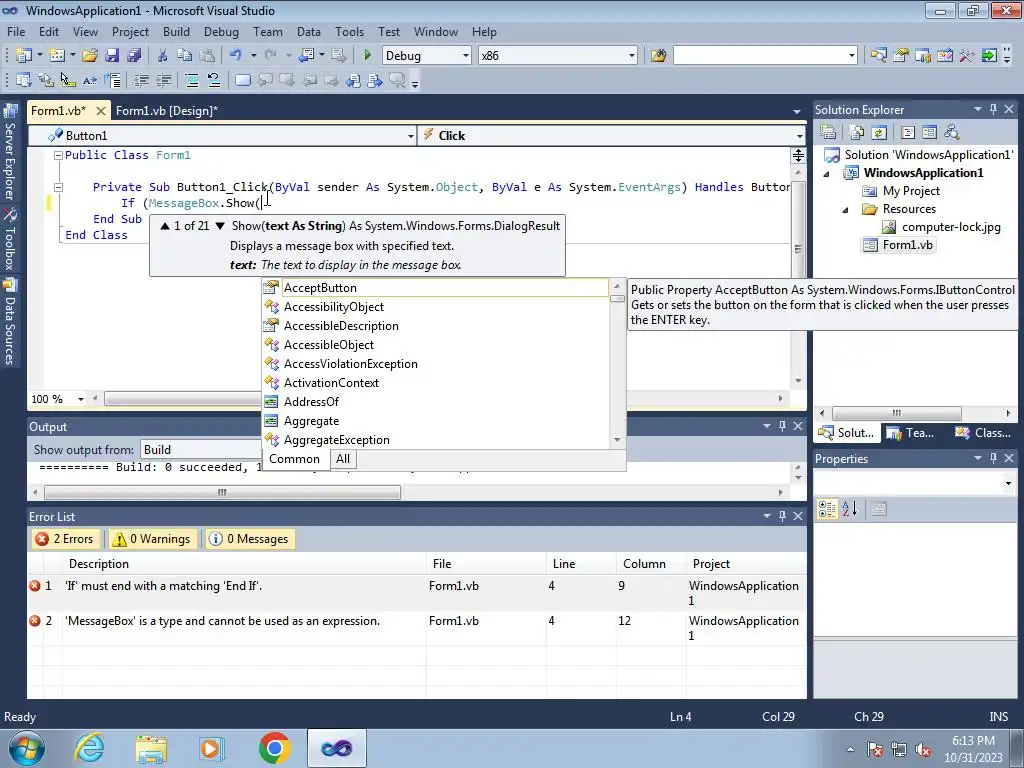Click Refresh in Solution Explorer toolbar
Screen dimensions: 1024x768
coord(879,133)
